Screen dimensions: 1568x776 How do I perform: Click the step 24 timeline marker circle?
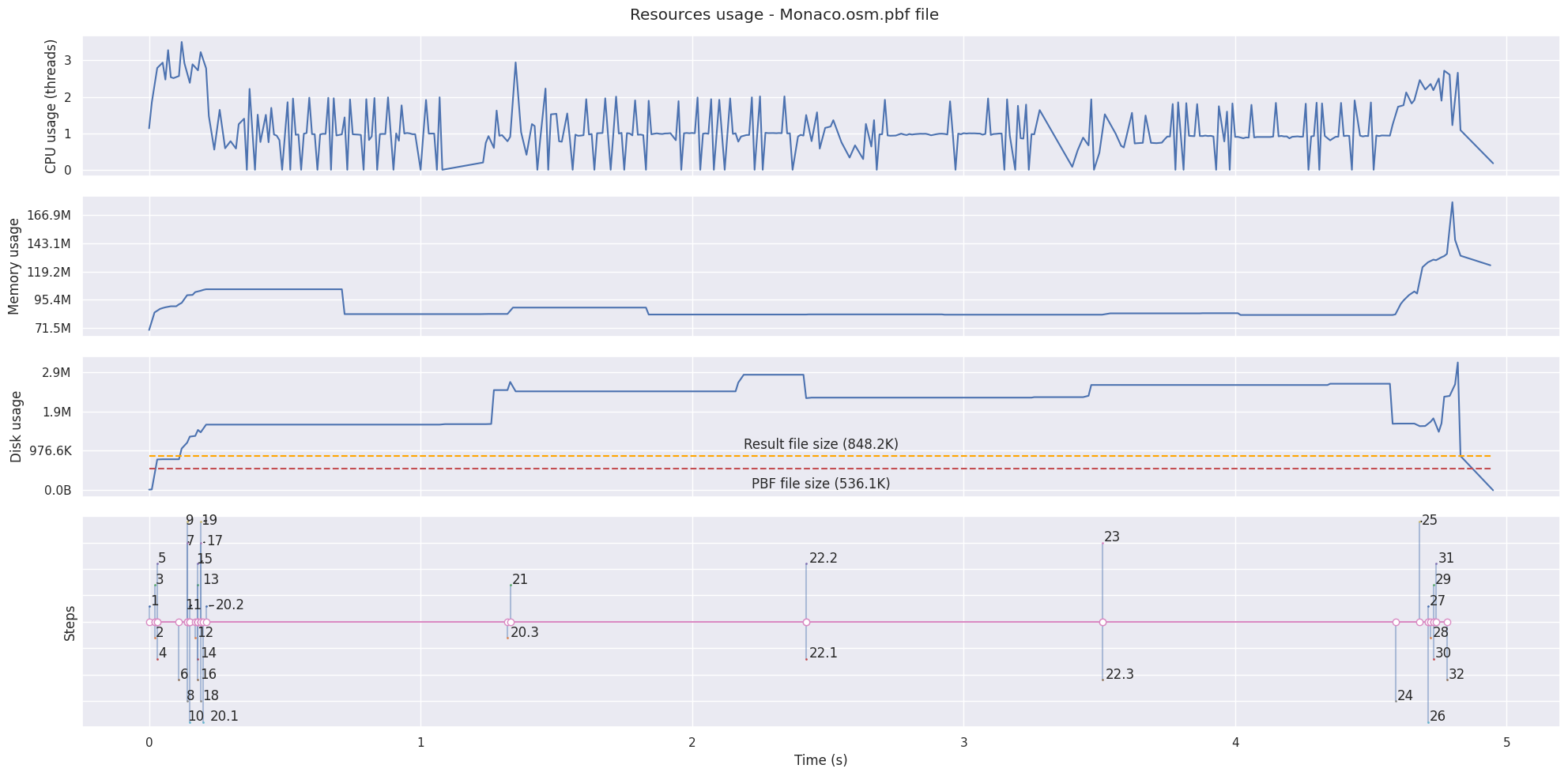[1396, 623]
